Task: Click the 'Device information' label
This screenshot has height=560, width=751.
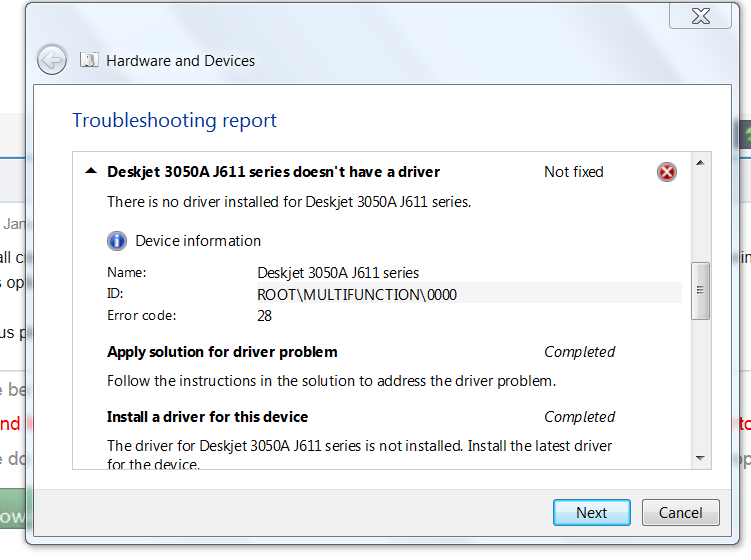Action: (198, 241)
